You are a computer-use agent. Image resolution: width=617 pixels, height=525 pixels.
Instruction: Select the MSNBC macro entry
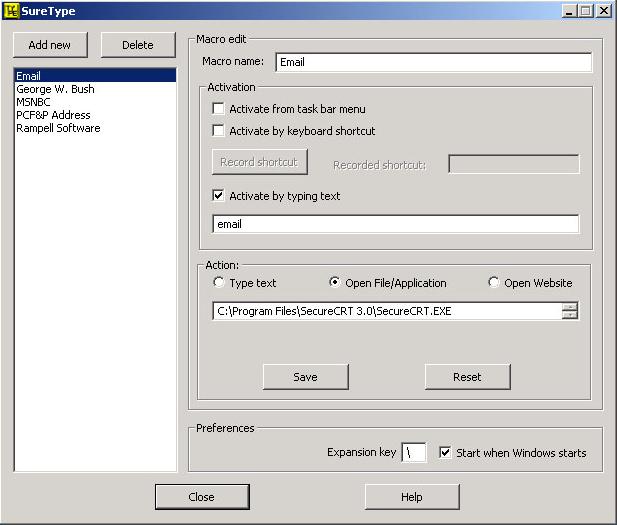[95, 102]
